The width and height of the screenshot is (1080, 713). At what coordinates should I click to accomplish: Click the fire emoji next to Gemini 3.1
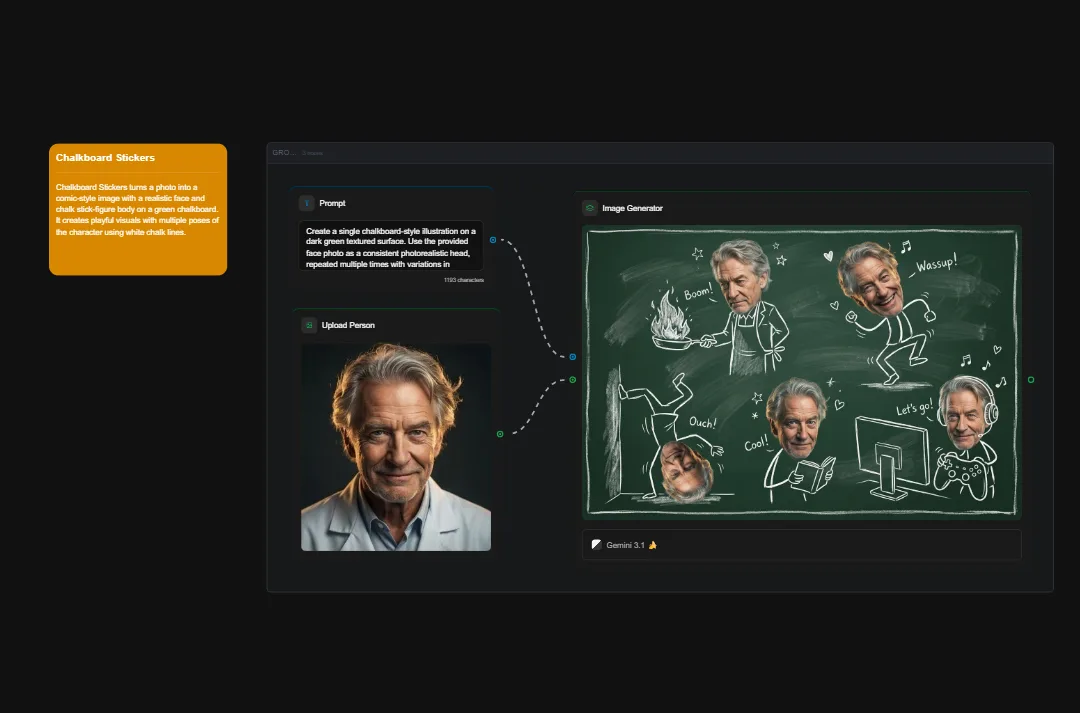pyautogui.click(x=654, y=545)
